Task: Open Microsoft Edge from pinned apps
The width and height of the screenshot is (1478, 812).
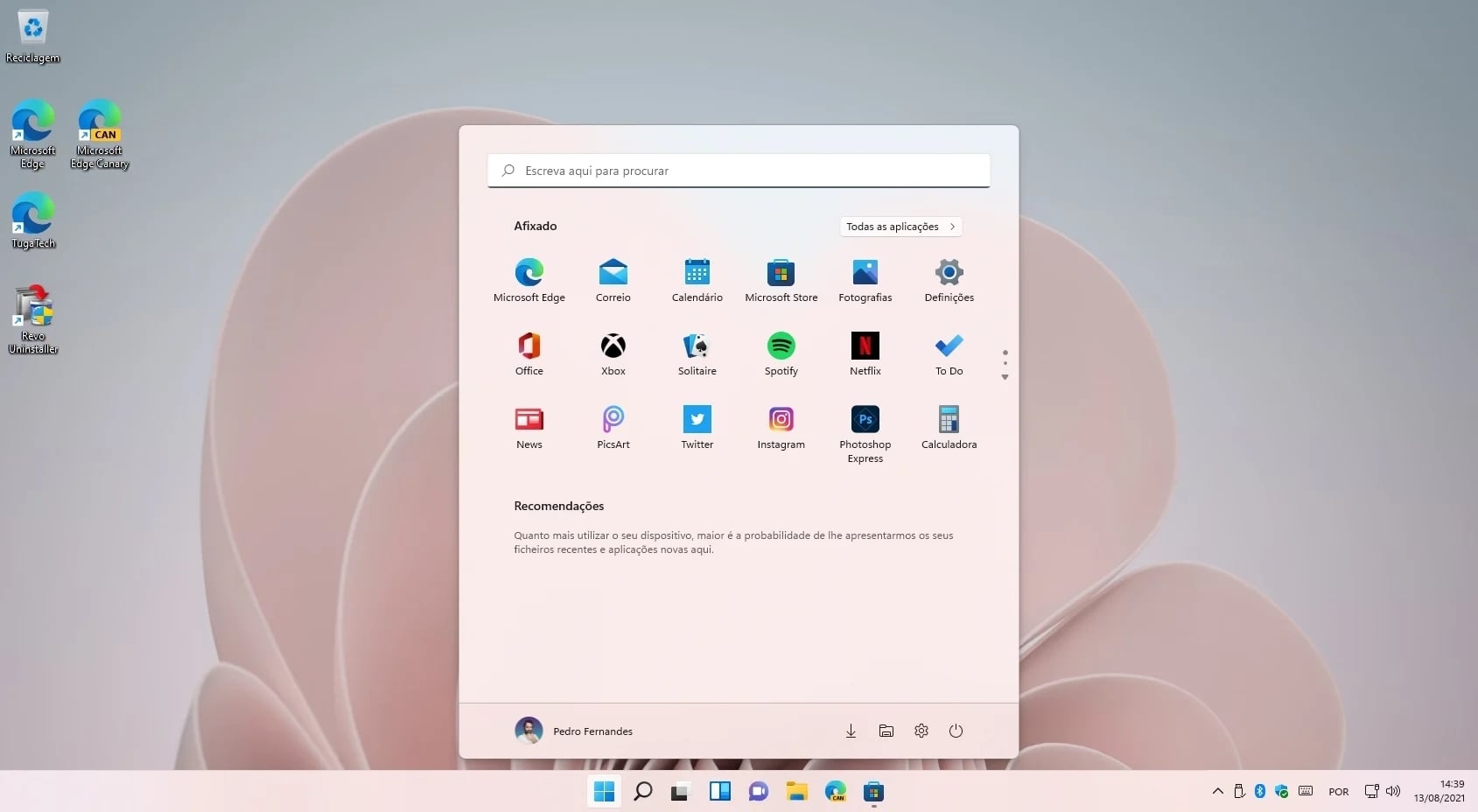Action: click(529, 281)
